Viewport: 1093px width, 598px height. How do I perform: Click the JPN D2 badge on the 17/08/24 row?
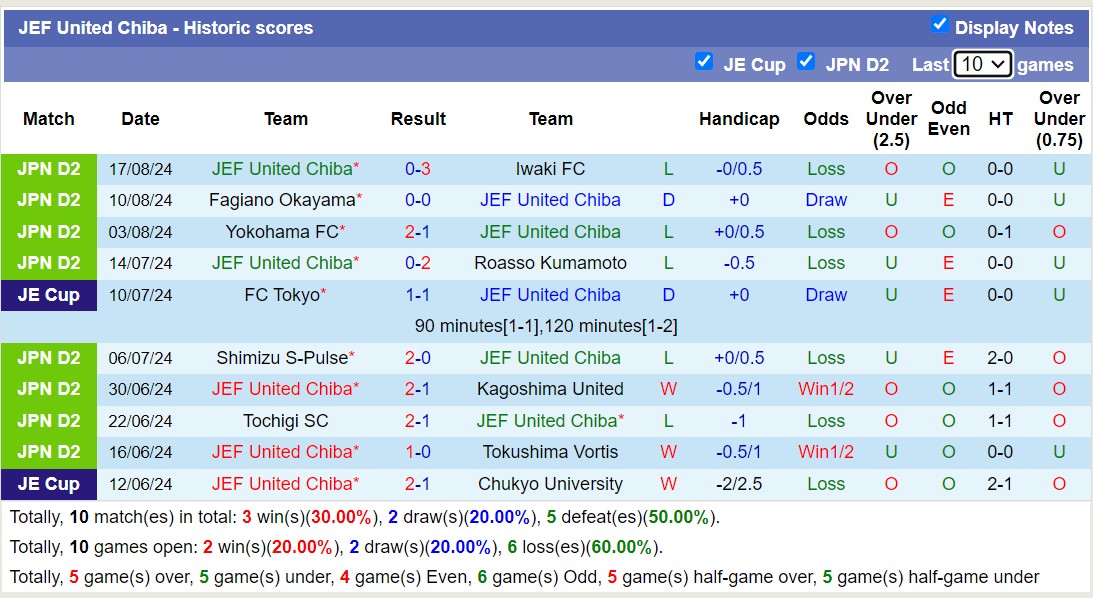pyautogui.click(x=48, y=169)
